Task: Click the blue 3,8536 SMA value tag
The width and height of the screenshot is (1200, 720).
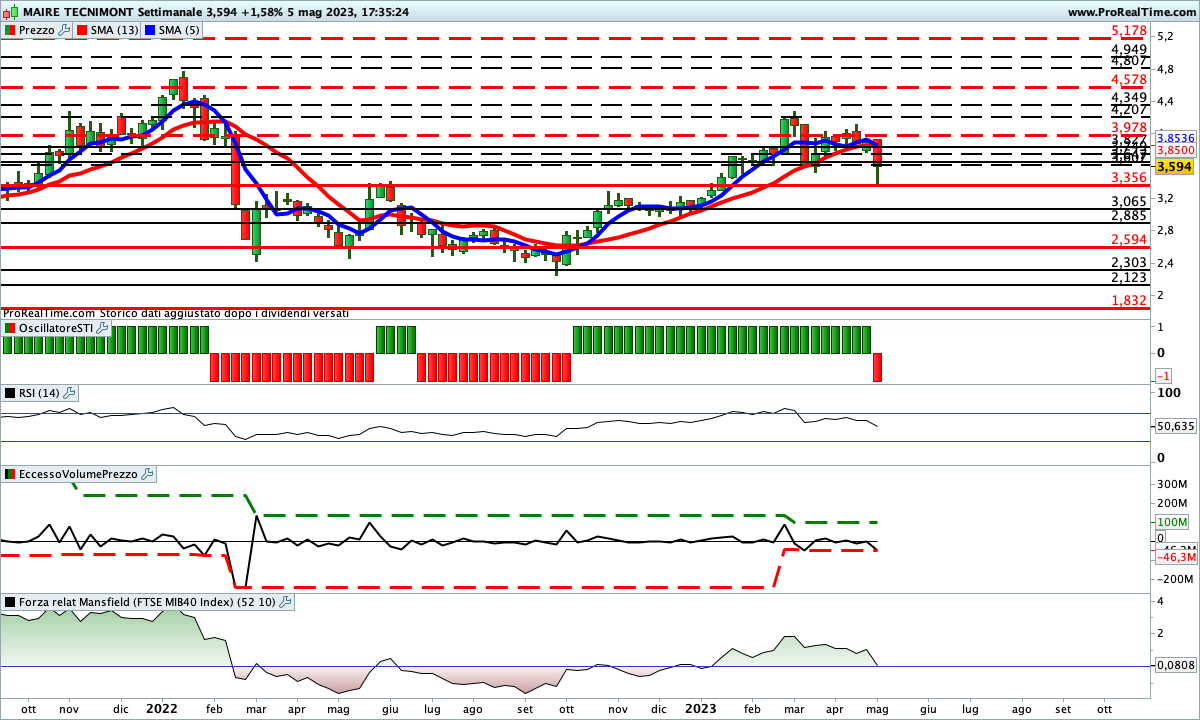Action: point(1175,137)
